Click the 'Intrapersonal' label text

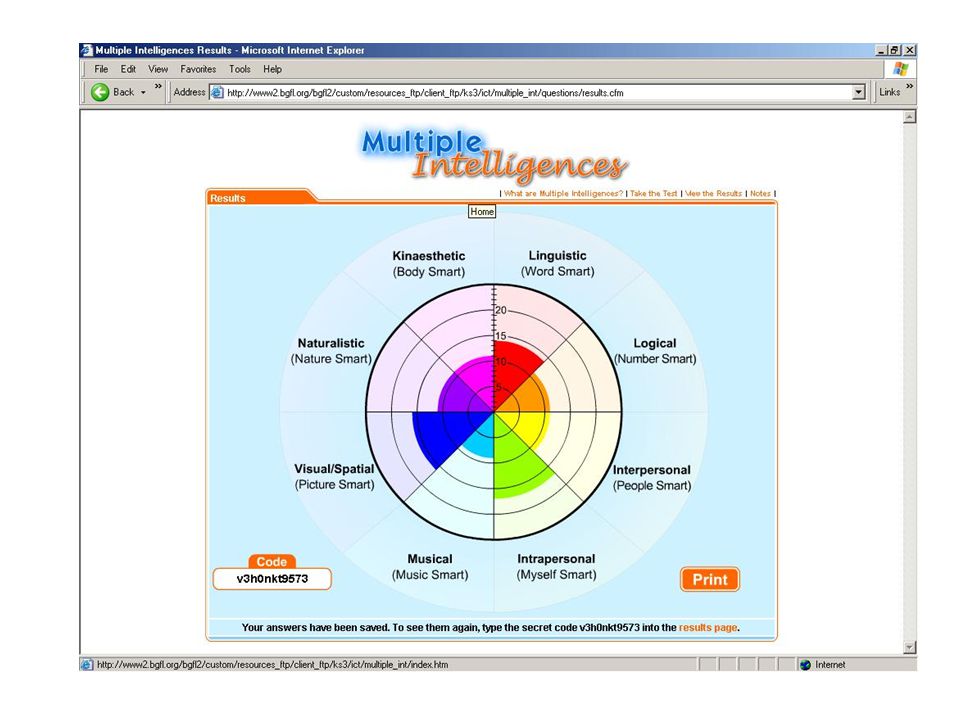pyautogui.click(x=556, y=559)
